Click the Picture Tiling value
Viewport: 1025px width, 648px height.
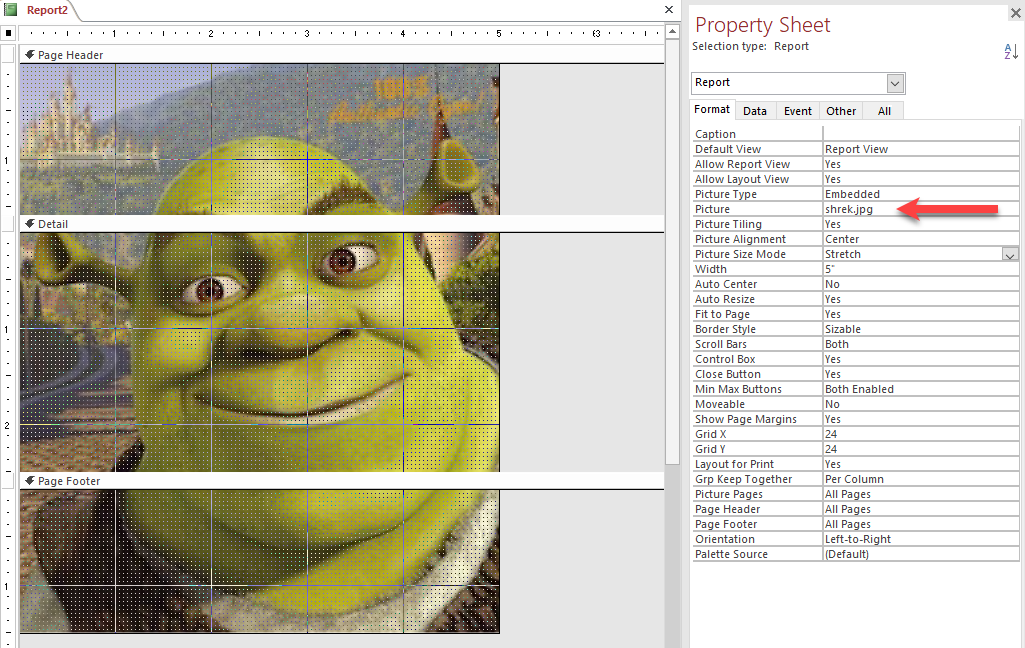pos(920,224)
